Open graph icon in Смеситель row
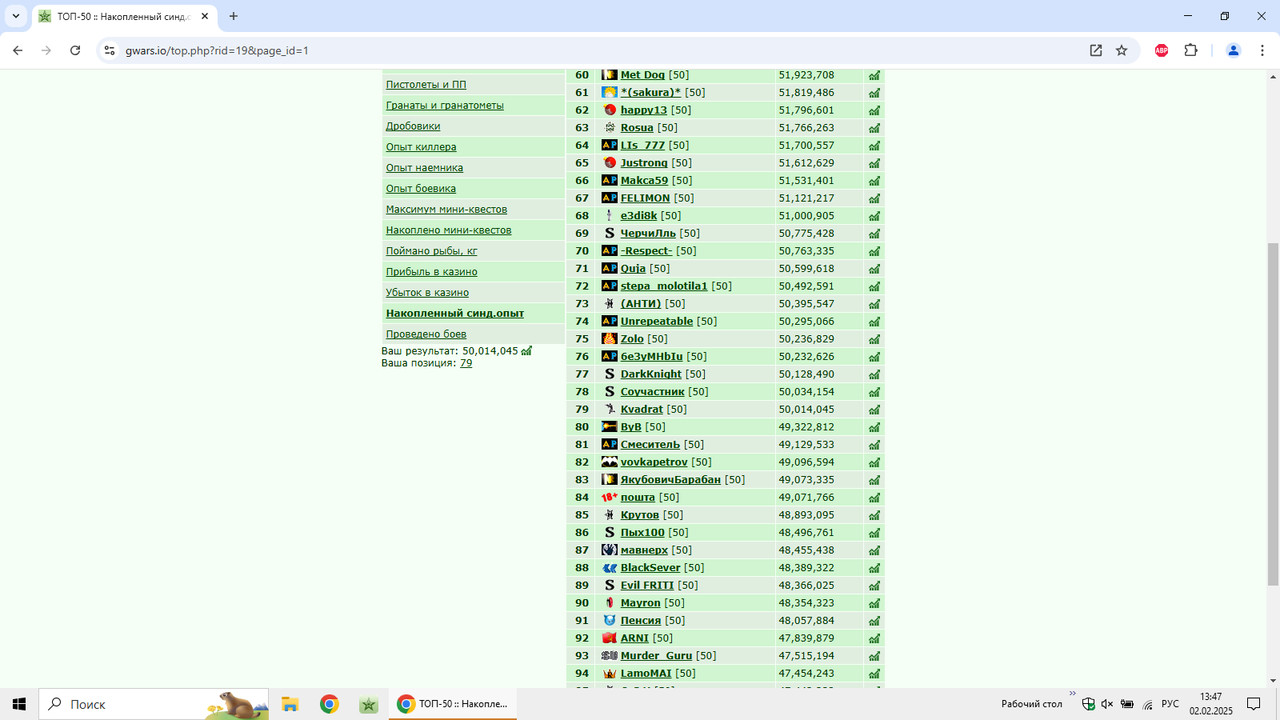Image resolution: width=1280 pixels, height=720 pixels. point(874,445)
